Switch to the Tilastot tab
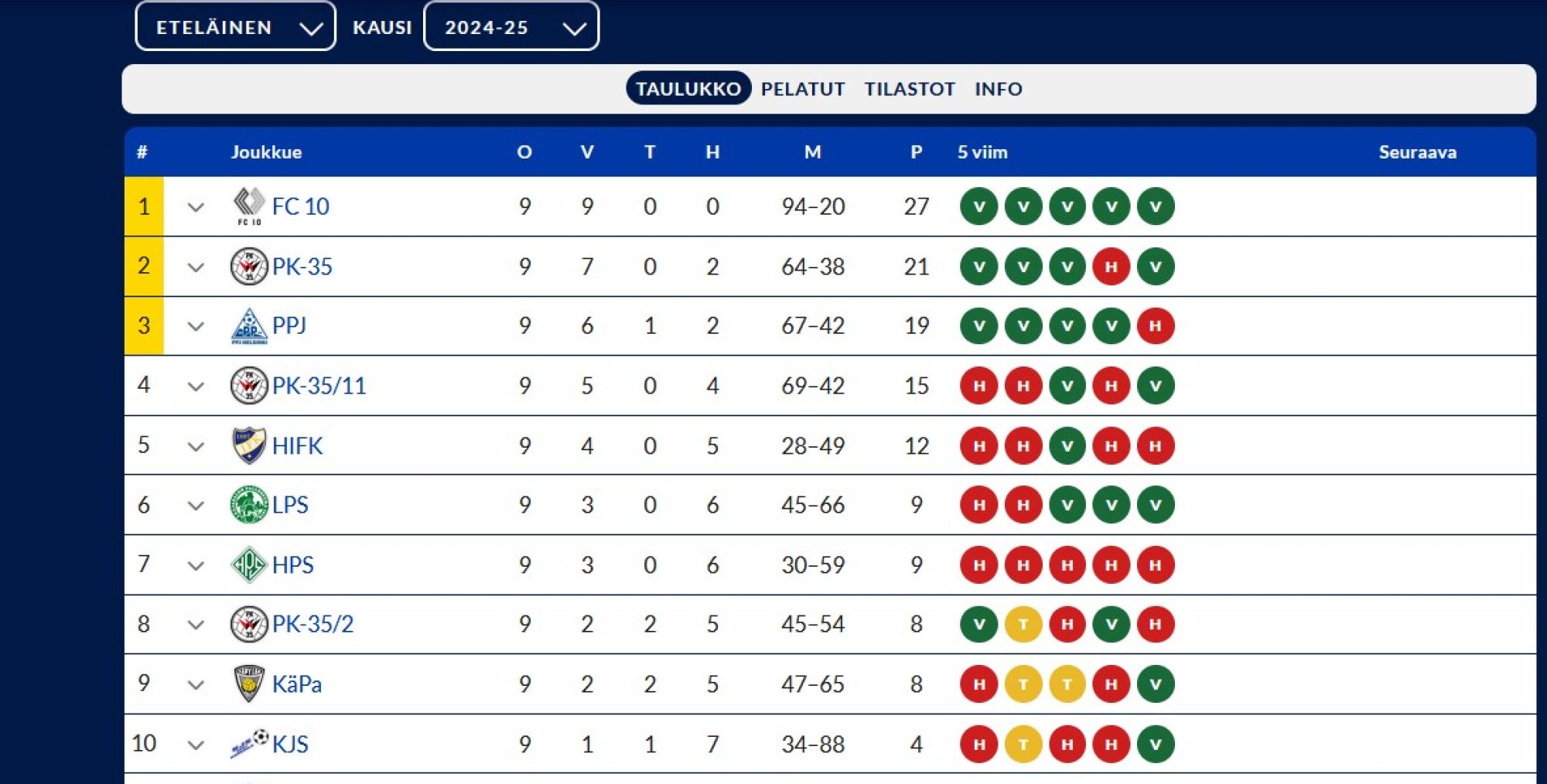1547x784 pixels. [910, 89]
